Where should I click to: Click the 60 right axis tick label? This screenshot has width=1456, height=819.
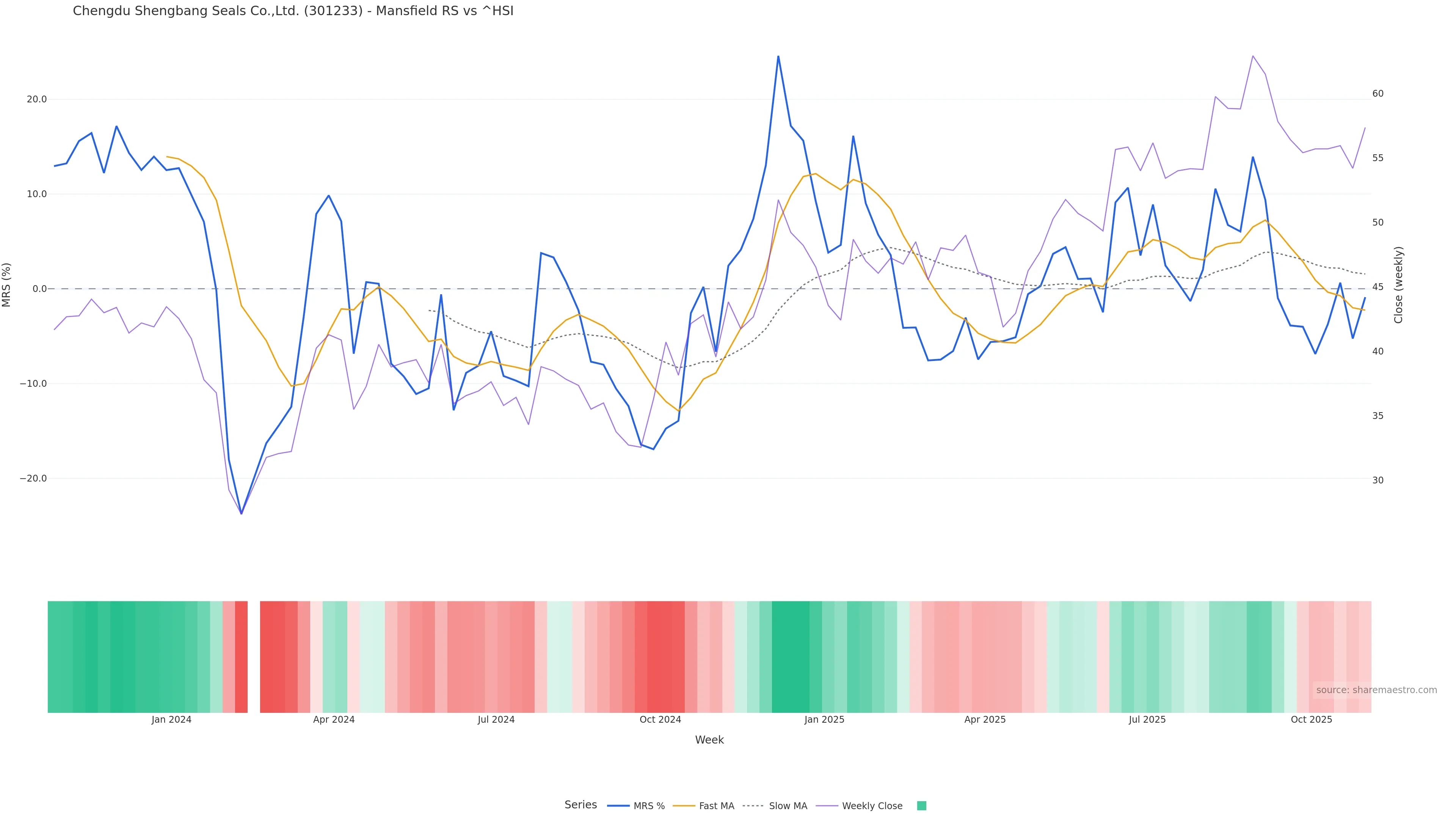pyautogui.click(x=1378, y=94)
